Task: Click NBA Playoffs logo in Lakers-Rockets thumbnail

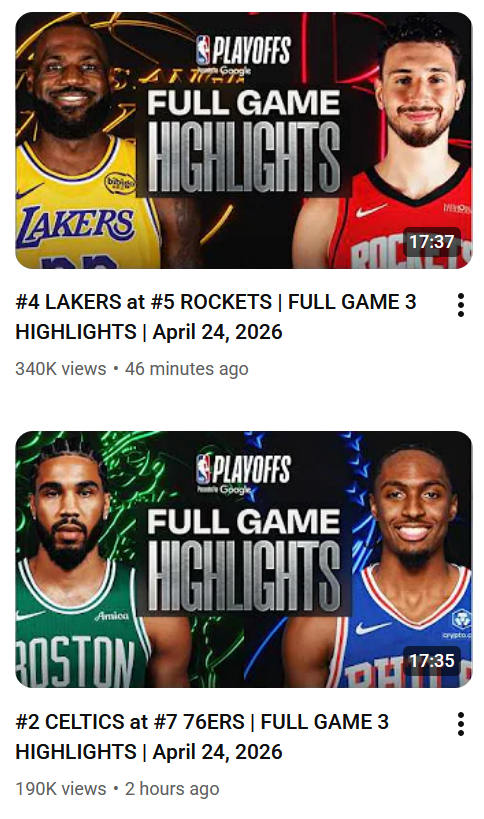Action: click(x=243, y=54)
